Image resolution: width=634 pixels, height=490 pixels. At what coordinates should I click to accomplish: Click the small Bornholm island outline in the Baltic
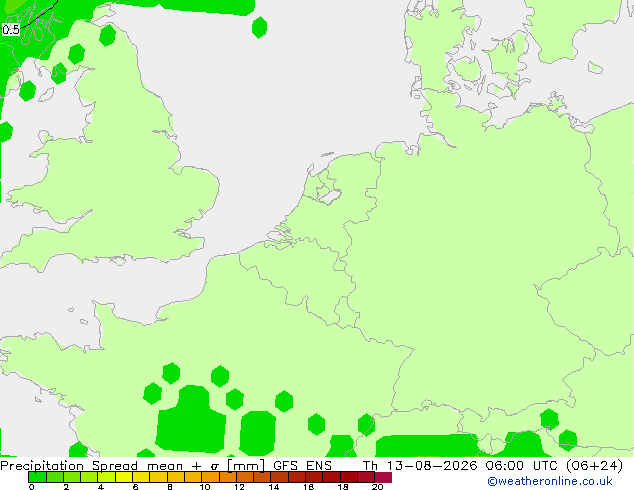pos(595,68)
